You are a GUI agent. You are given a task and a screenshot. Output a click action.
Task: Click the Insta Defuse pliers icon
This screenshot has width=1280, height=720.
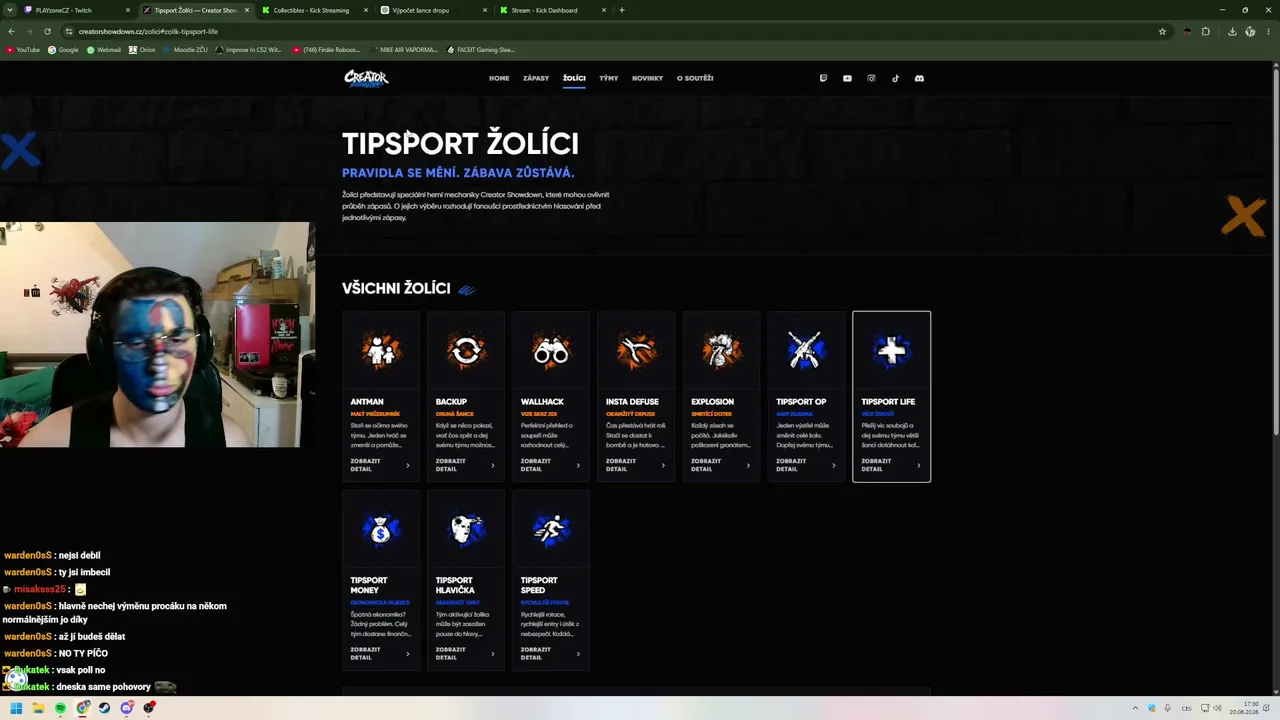[x=636, y=350]
